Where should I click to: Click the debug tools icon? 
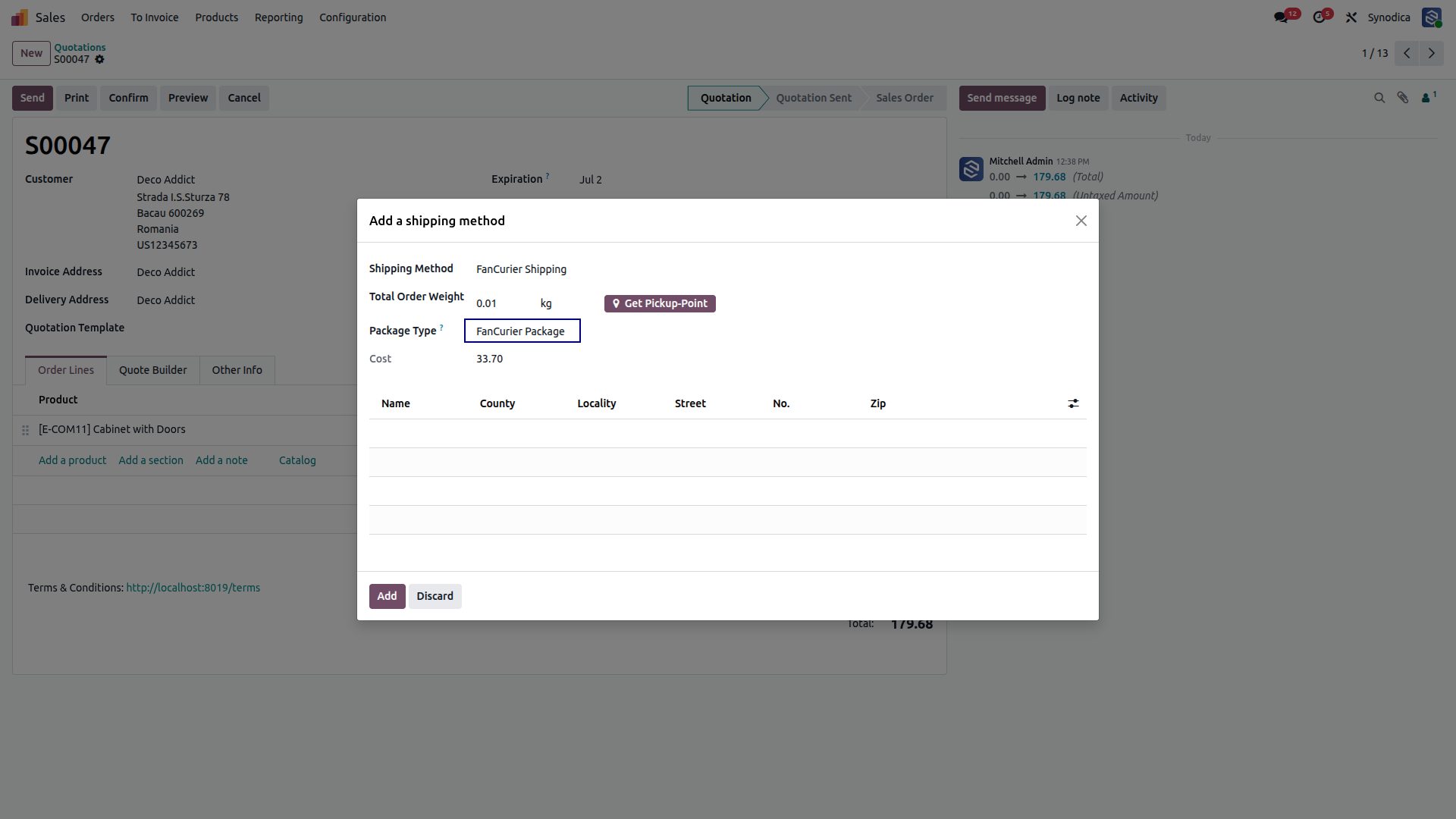pyautogui.click(x=1351, y=17)
